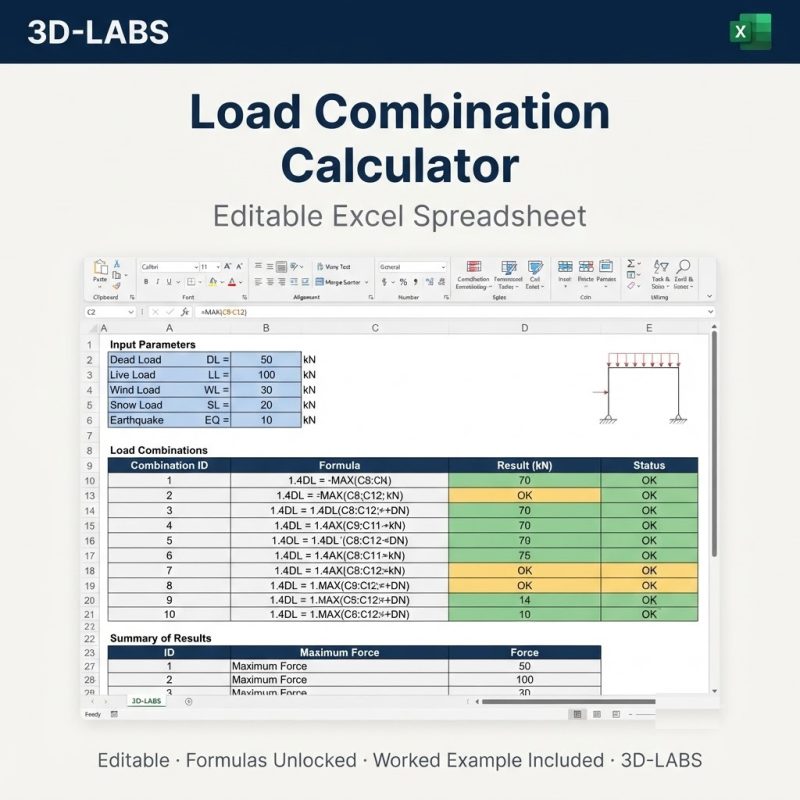This screenshot has width=800, height=800.
Task: Toggle Bold formatting
Action: click(x=146, y=282)
